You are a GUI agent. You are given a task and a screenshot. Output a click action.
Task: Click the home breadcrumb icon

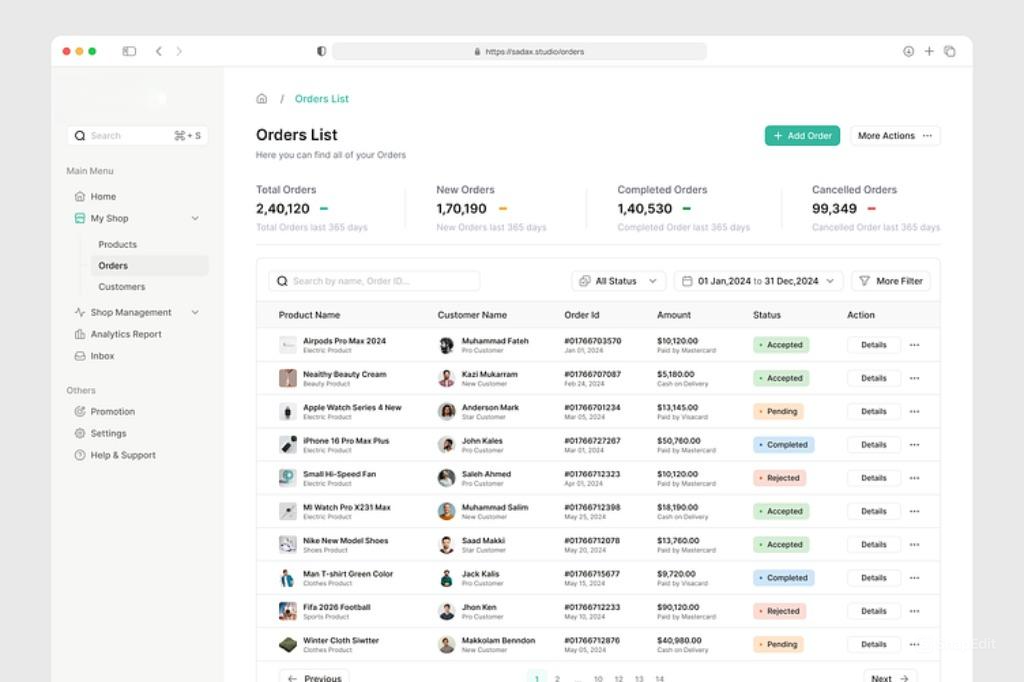[262, 99]
